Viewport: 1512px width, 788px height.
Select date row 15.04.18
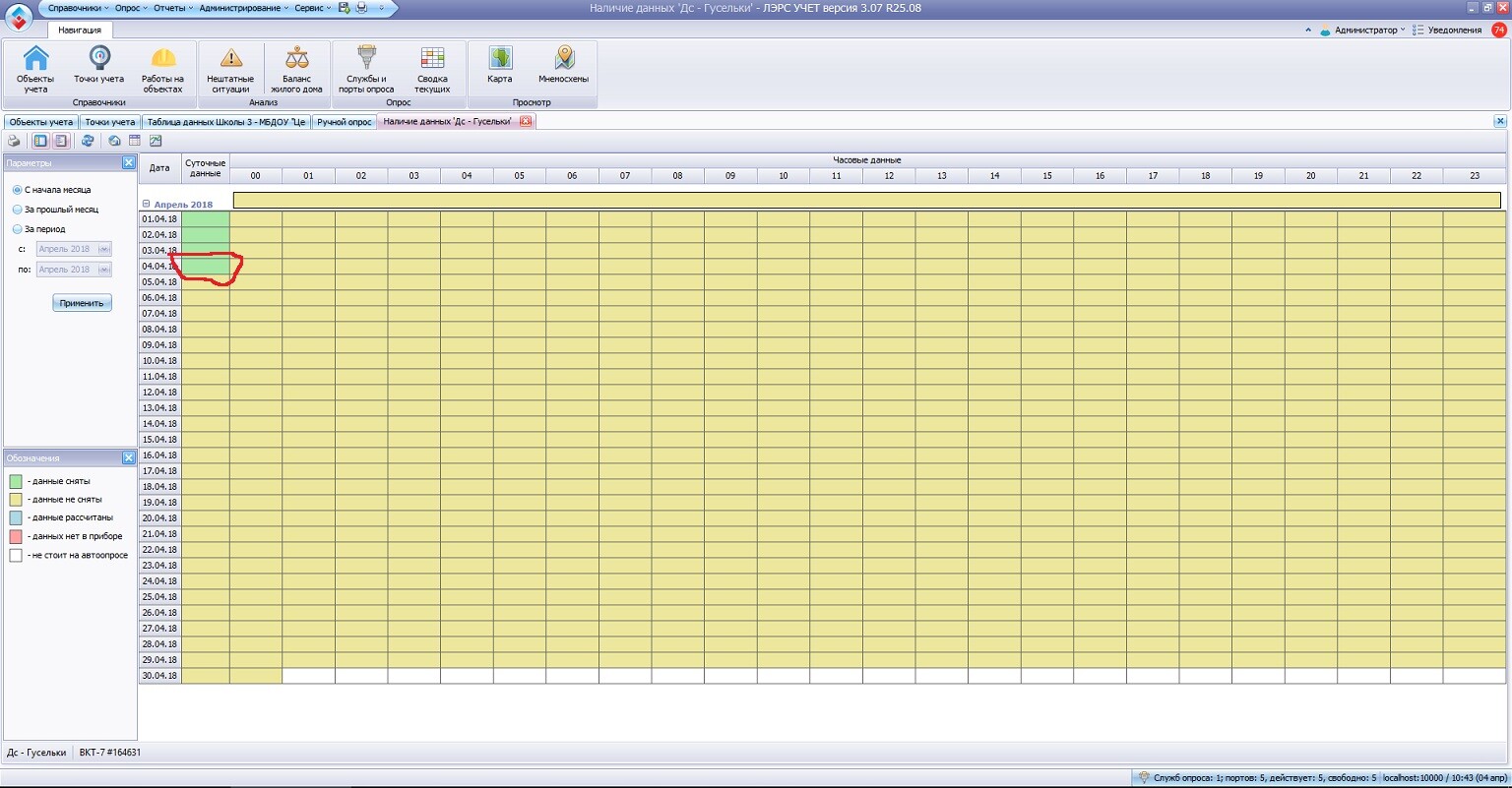159,440
